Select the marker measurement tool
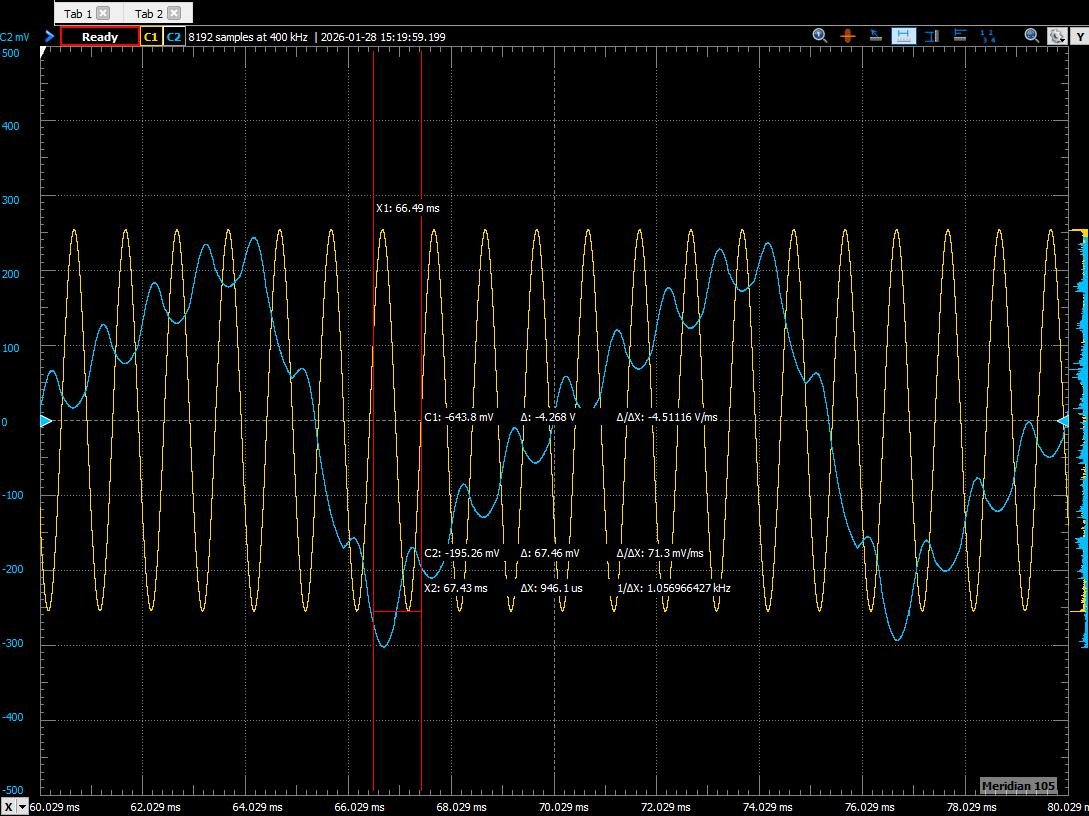 coord(958,35)
